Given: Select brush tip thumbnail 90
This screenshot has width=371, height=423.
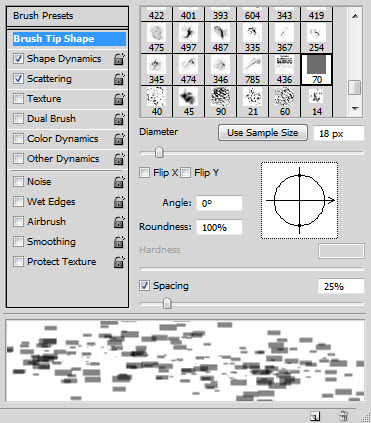Looking at the screenshot, I should click(220, 101).
